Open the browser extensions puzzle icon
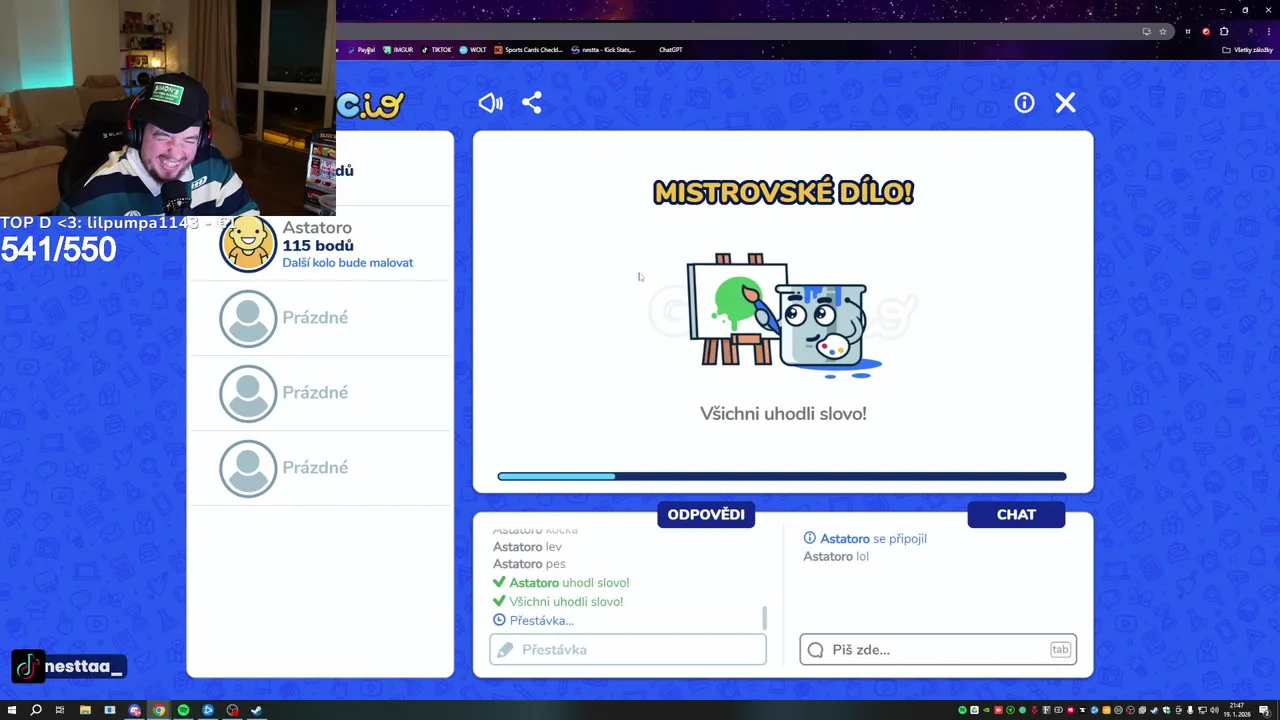Image resolution: width=1280 pixels, height=720 pixels. pyautogui.click(x=1223, y=31)
